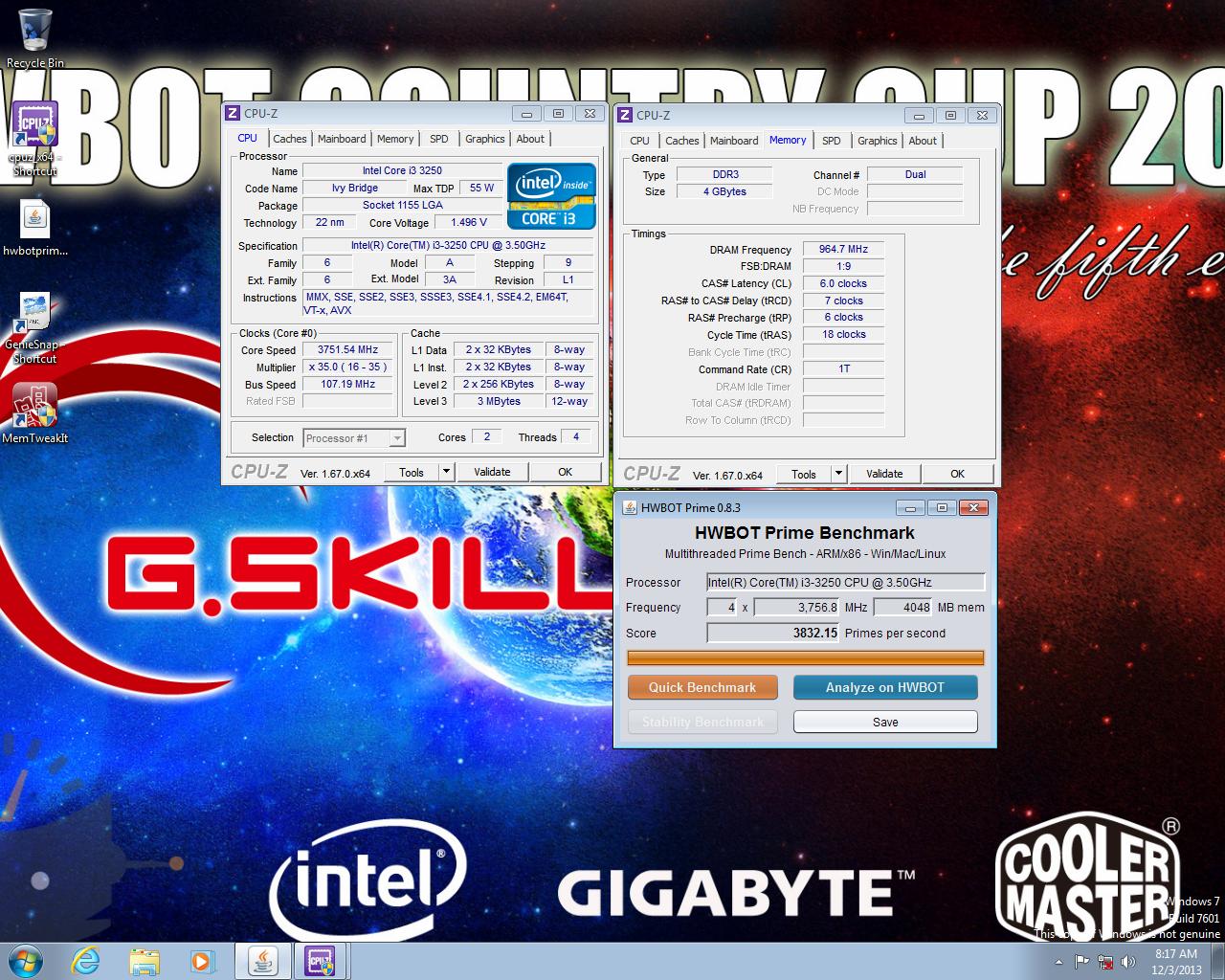Select the Graphics tab in the left CPU-Z window
This screenshot has width=1225, height=980.
point(485,139)
